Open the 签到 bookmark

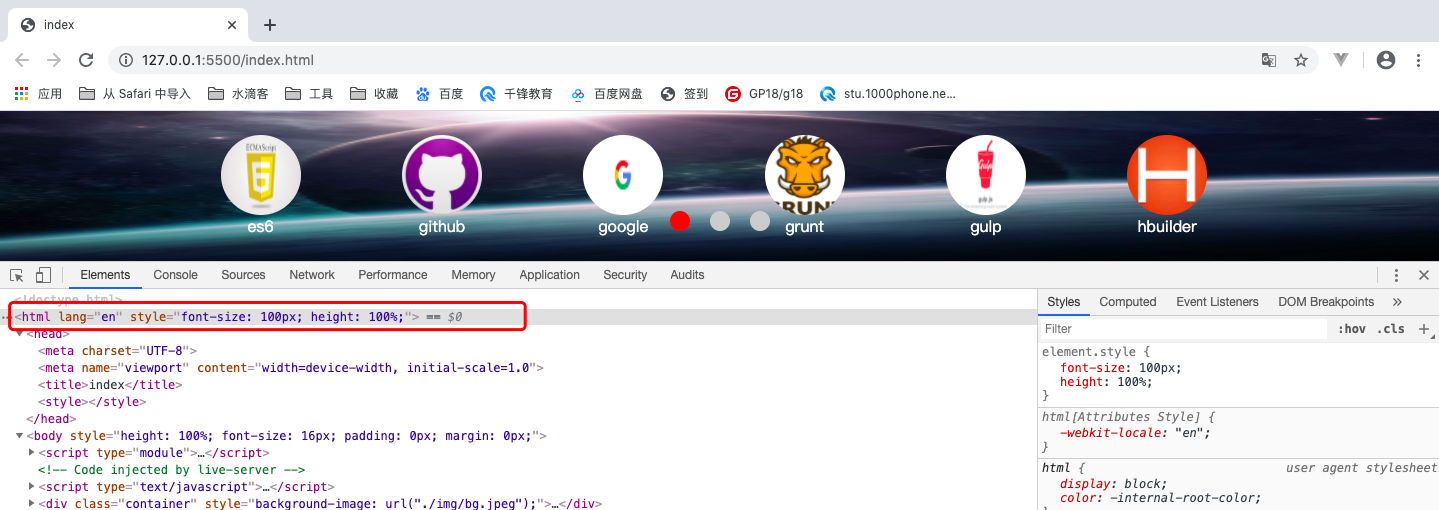coord(684,94)
